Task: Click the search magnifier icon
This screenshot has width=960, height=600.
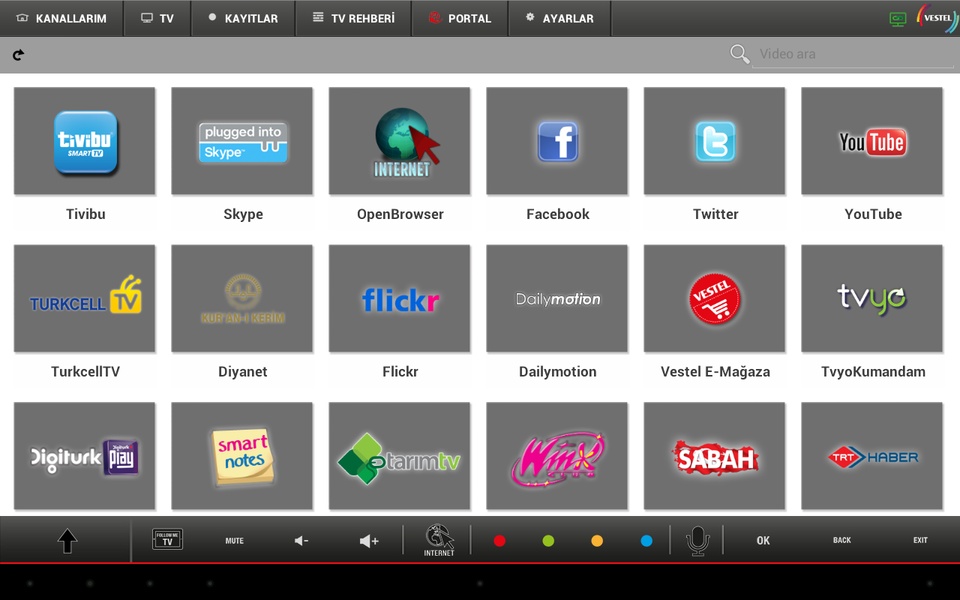Action: 740,54
